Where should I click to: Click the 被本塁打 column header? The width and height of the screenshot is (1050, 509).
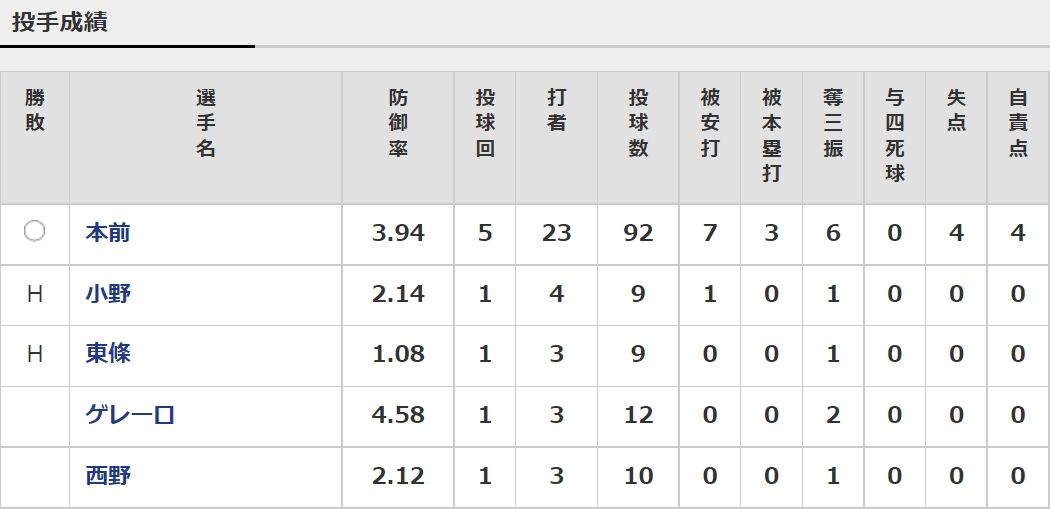(x=771, y=137)
